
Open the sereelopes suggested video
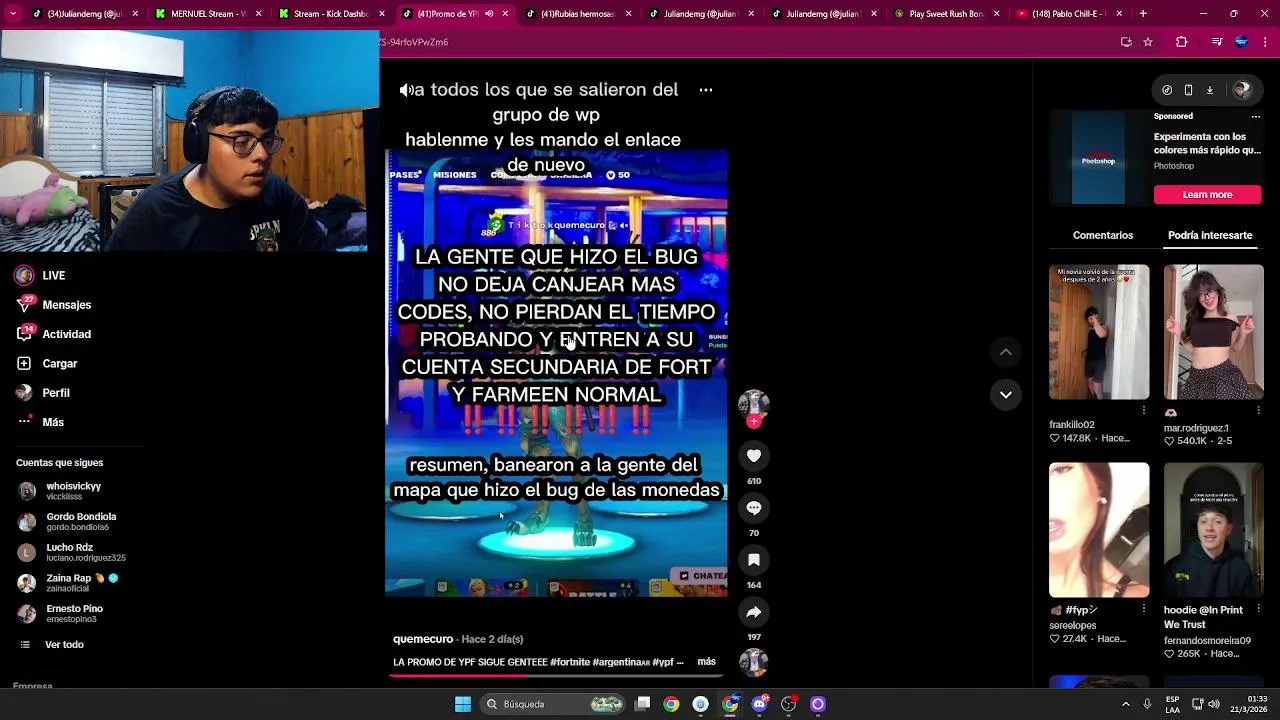[1099, 530]
